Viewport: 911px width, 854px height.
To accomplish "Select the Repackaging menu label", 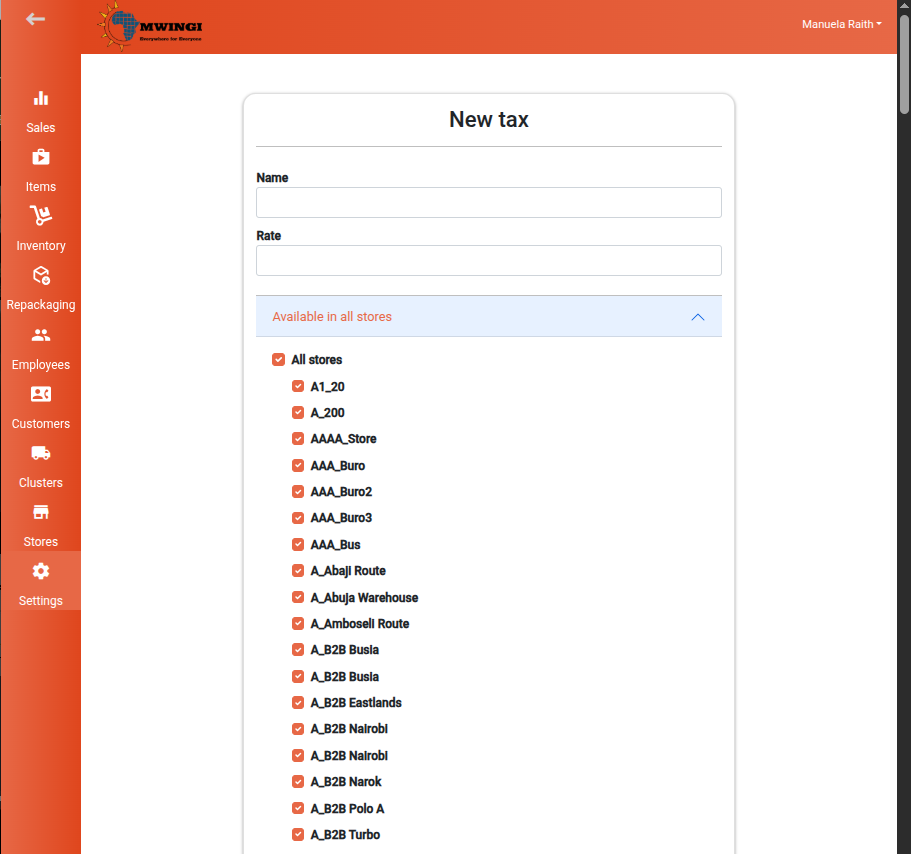I will 41,305.
